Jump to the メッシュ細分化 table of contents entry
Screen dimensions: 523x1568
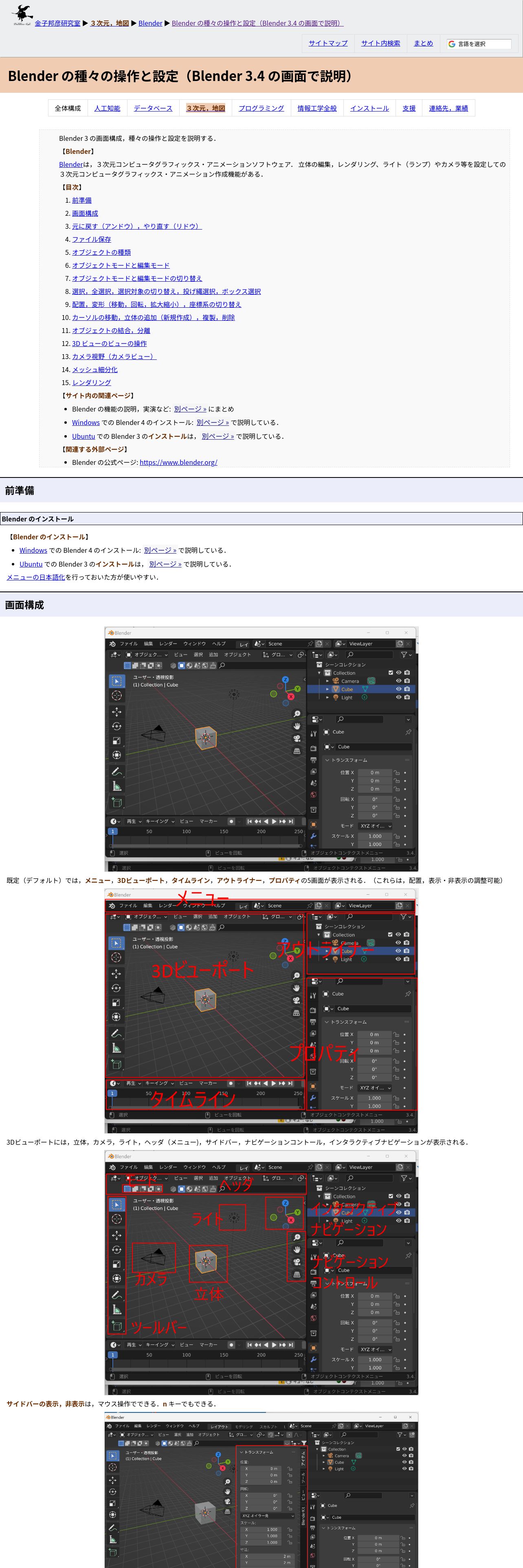click(x=94, y=370)
